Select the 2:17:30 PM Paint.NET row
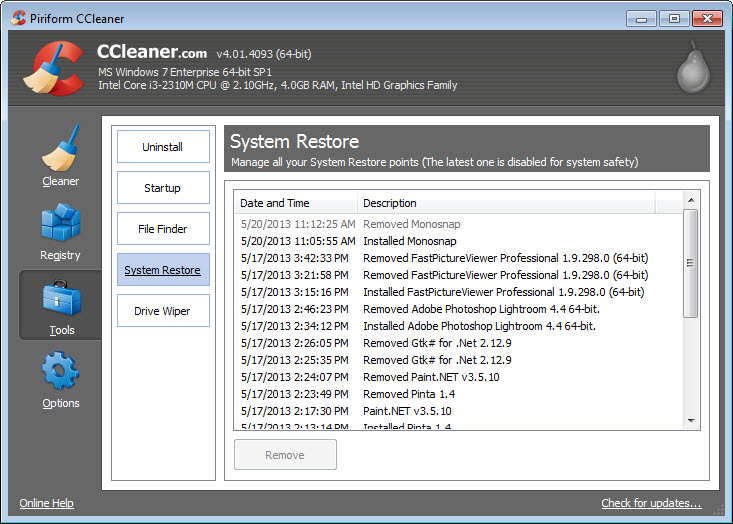Viewport: 733px width, 524px height. click(458, 411)
